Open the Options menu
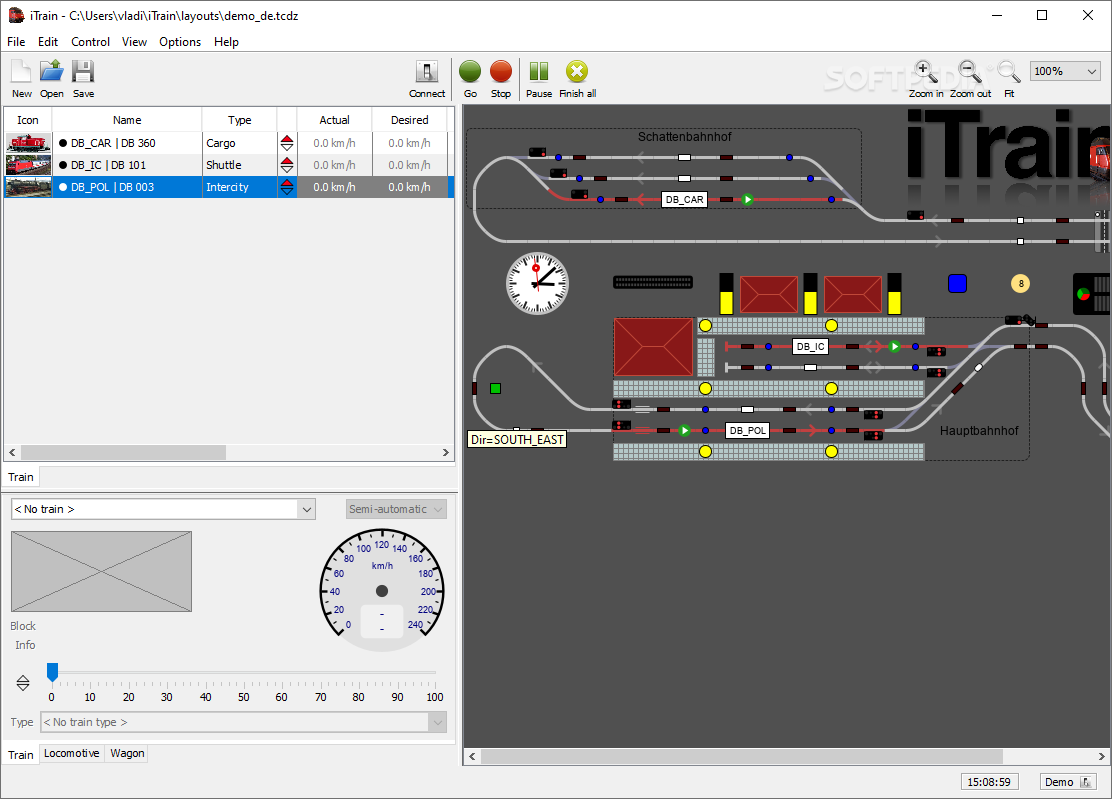1112x799 pixels. point(180,42)
